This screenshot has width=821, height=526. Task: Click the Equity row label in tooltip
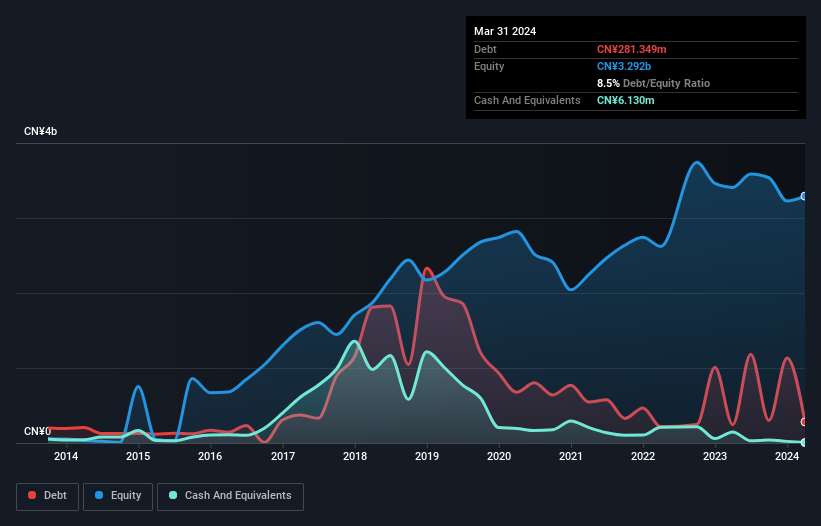click(489, 66)
